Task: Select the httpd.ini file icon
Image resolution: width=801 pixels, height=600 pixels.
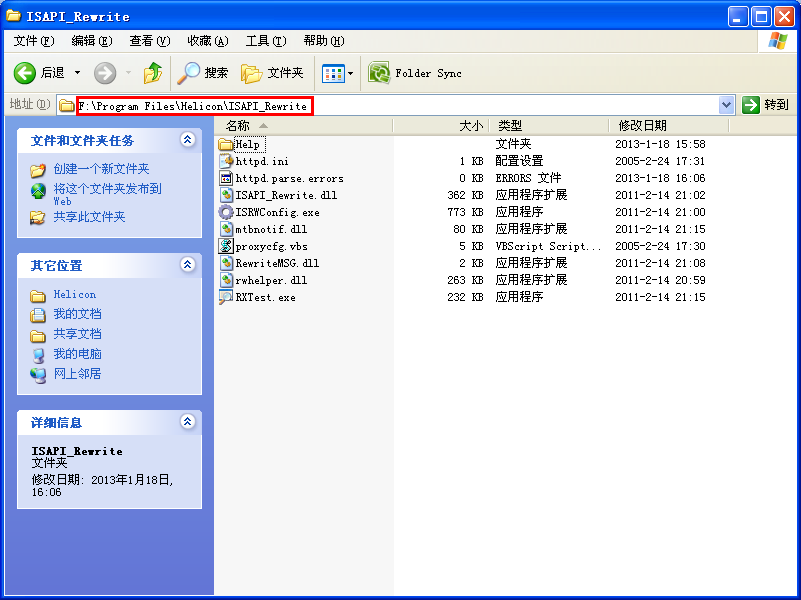Action: pyautogui.click(x=226, y=161)
